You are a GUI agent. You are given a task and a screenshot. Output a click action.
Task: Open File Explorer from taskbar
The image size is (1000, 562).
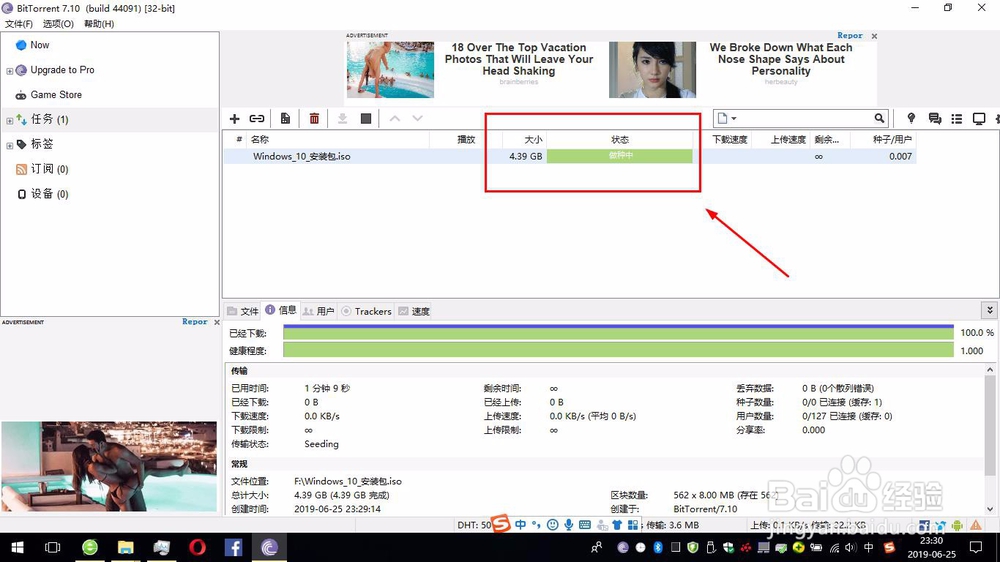coord(126,547)
